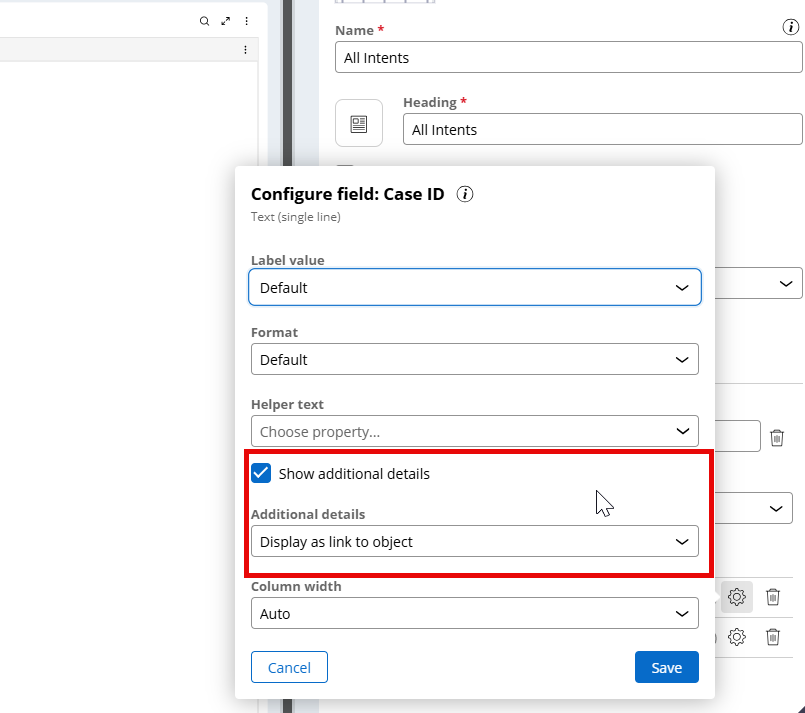Click the Save button

[666, 668]
